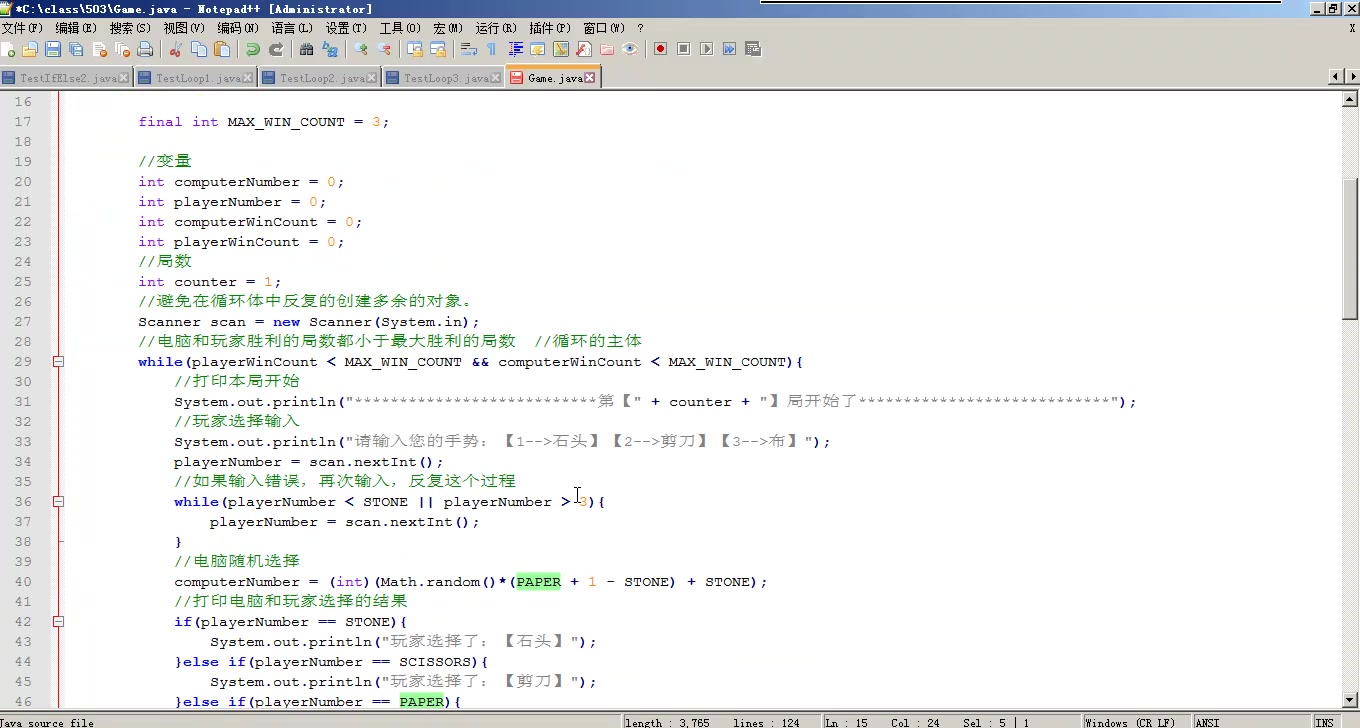Close the TestLoop3.java tab
1360x728 pixels.
(x=495, y=78)
